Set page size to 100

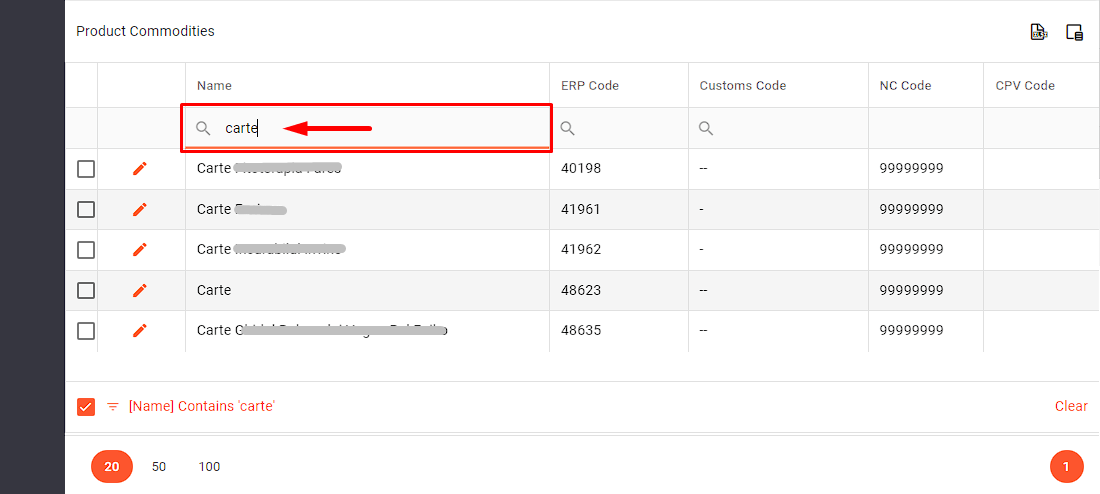(209, 467)
